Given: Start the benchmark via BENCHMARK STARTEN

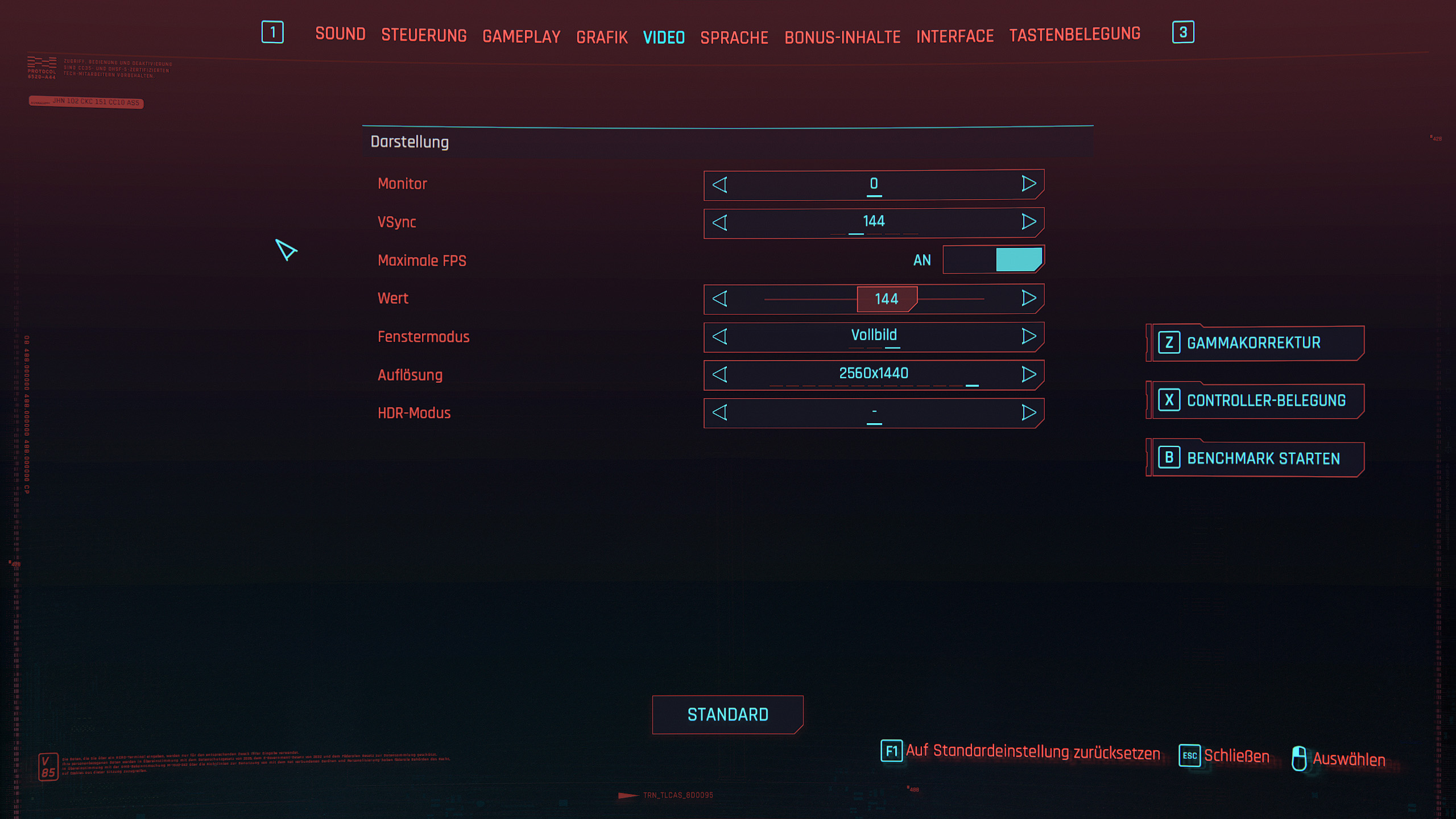Looking at the screenshot, I should (x=1255, y=458).
